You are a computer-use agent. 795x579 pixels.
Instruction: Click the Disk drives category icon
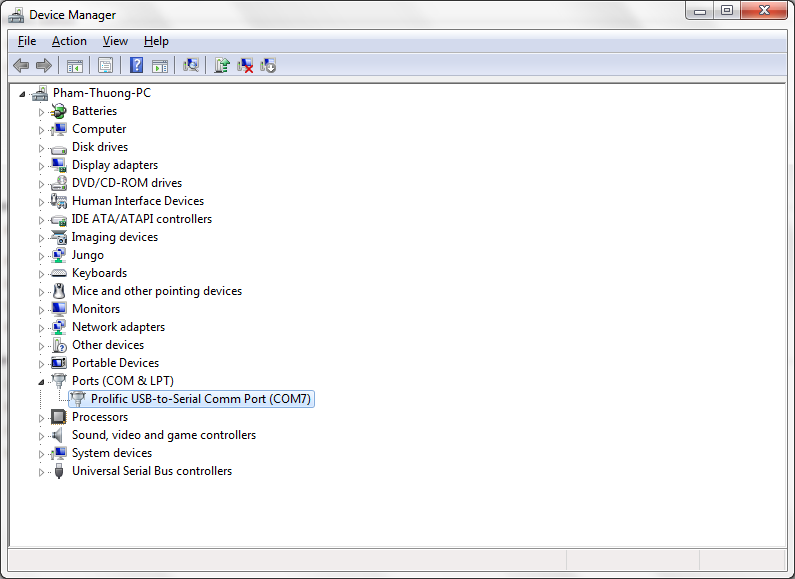[x=59, y=148]
